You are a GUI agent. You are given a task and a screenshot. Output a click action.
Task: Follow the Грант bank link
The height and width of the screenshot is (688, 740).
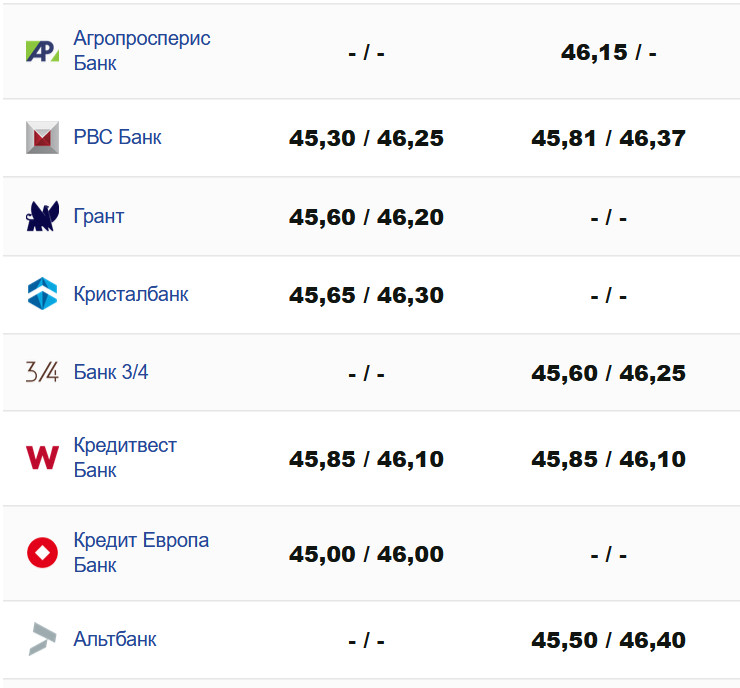(99, 216)
